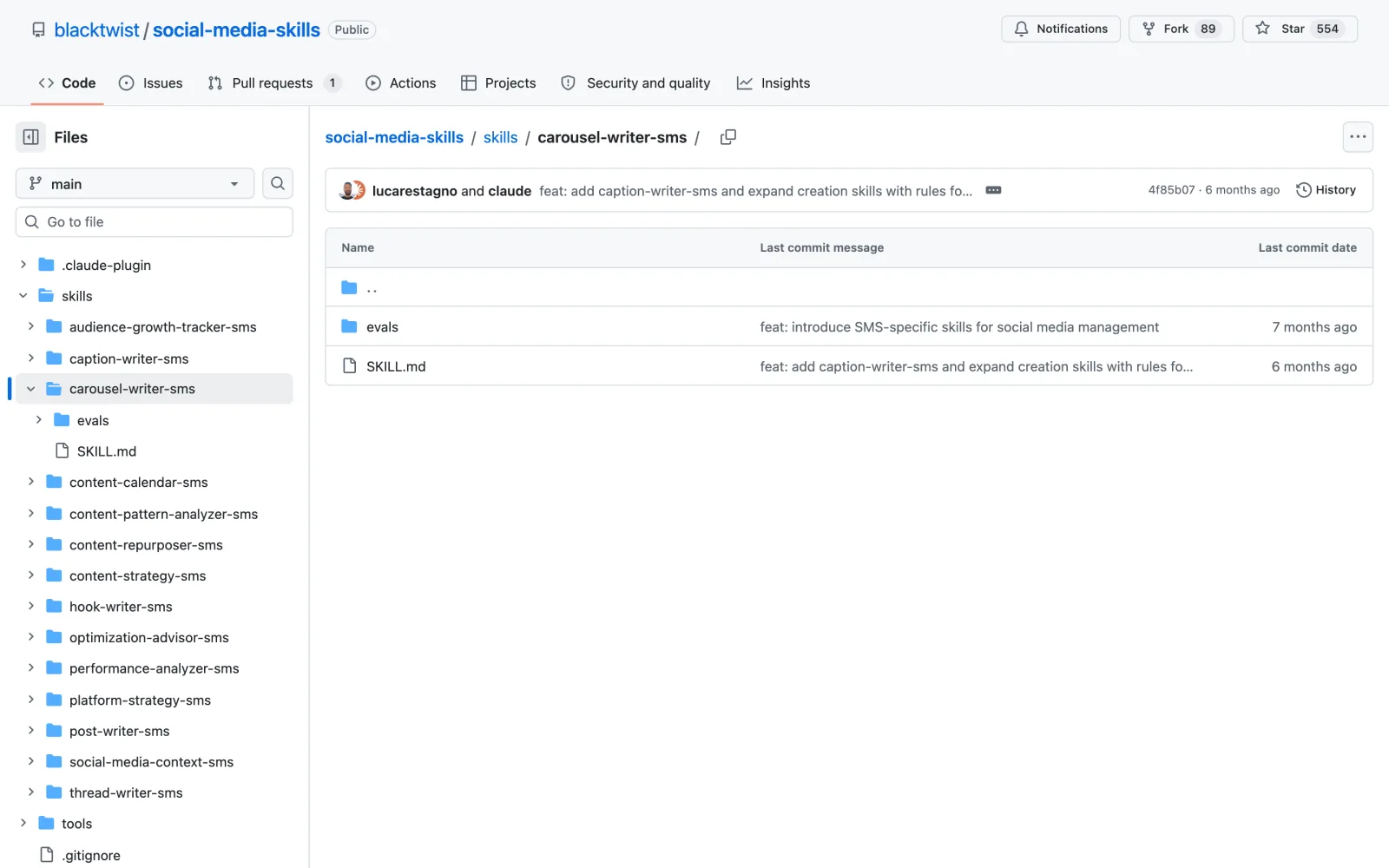The height and width of the screenshot is (868, 1389).
Task: Open the Insights tab
Action: pos(773,82)
